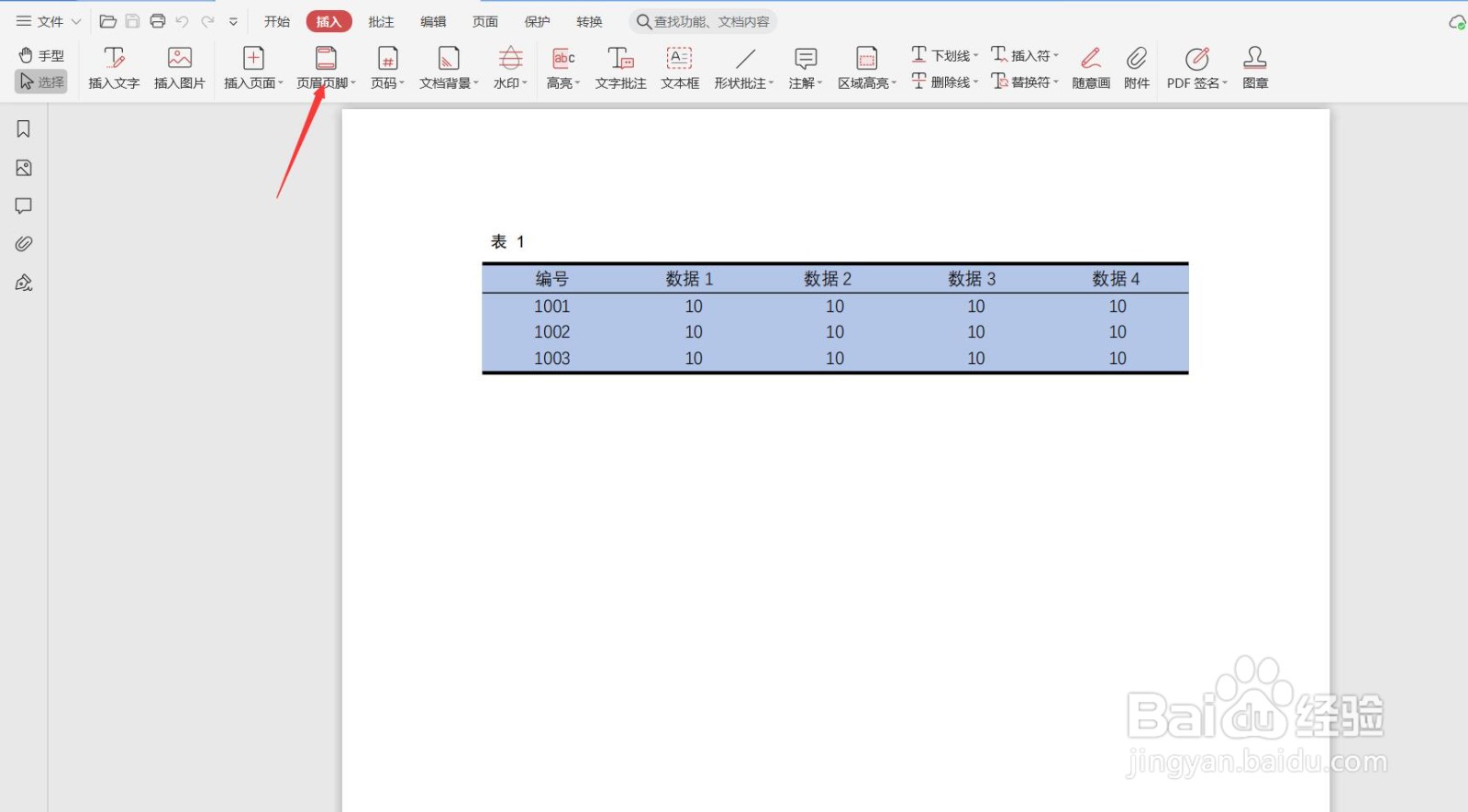Switch to the Edit (编辑) tab
The height and width of the screenshot is (812, 1468).
(433, 21)
